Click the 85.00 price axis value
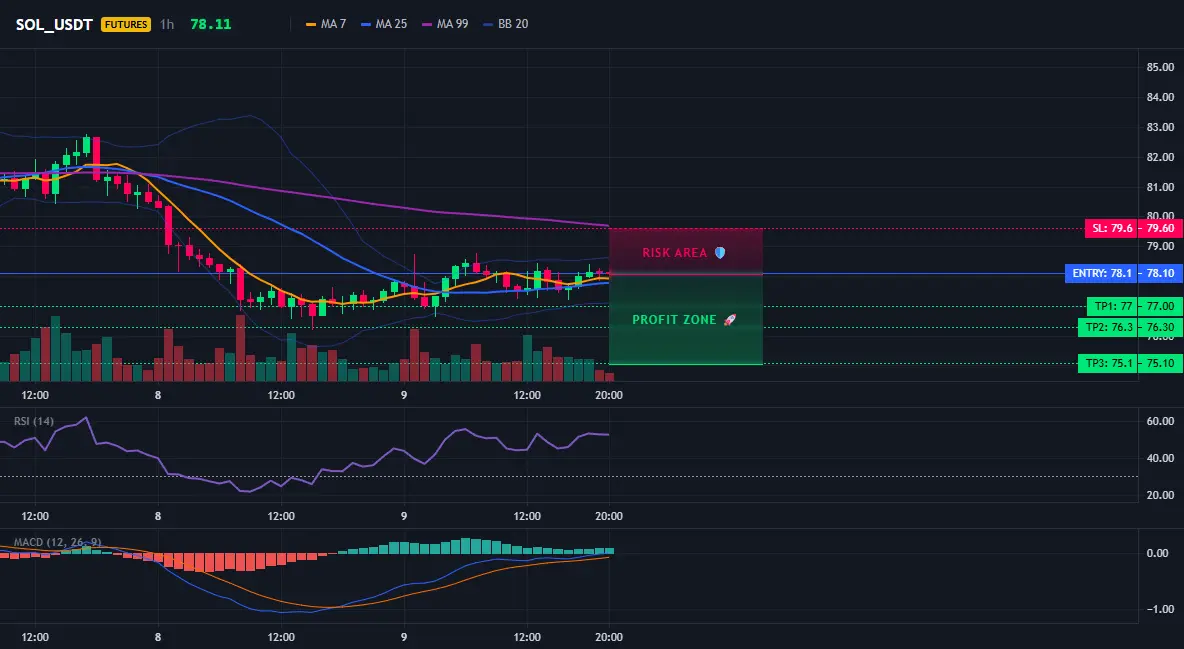This screenshot has height=649, width=1184. (1161, 67)
